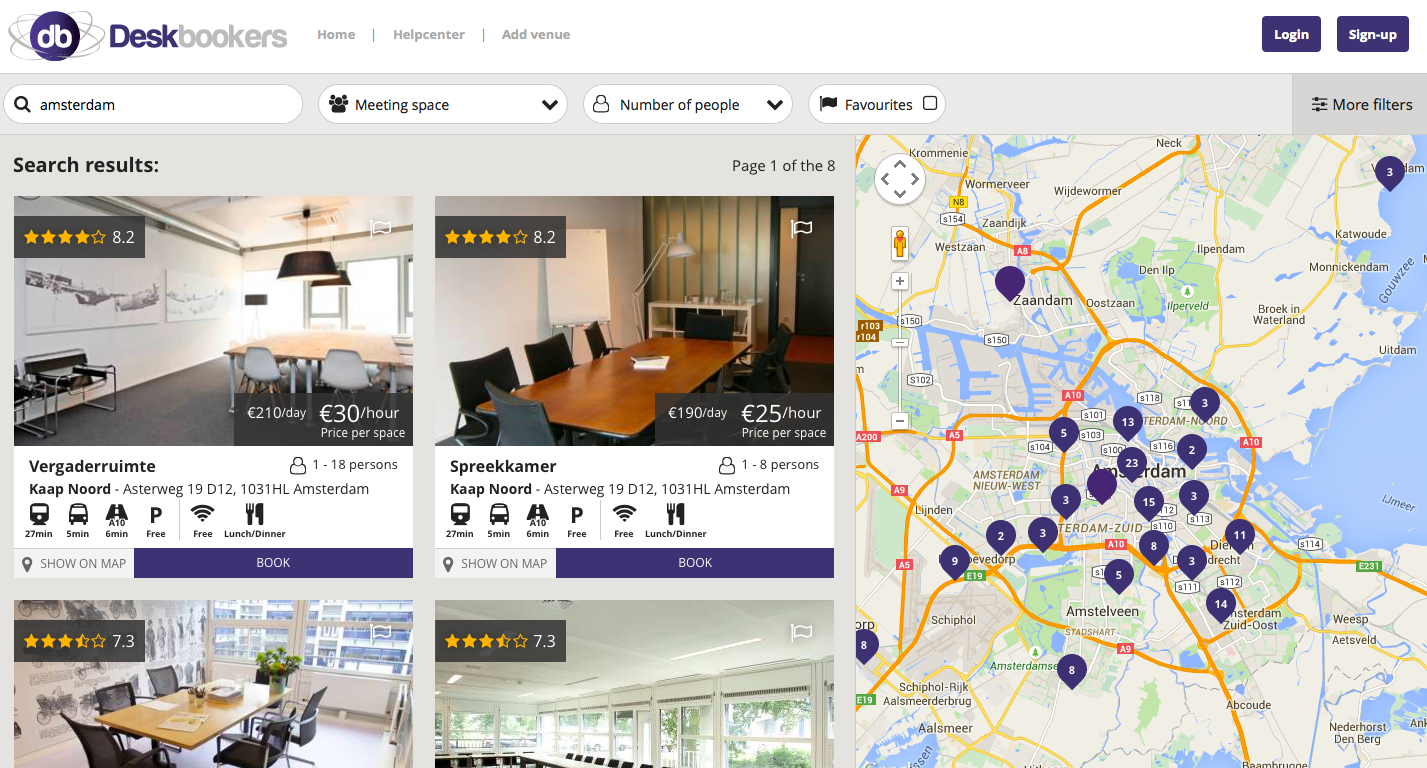Click map cluster marker 13

1128,422
